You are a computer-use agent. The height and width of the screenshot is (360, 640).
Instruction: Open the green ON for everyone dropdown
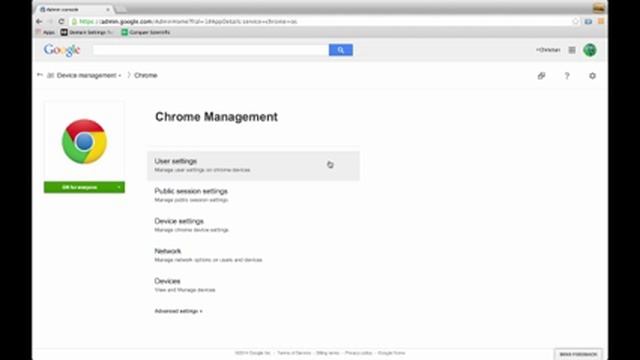pos(84,187)
